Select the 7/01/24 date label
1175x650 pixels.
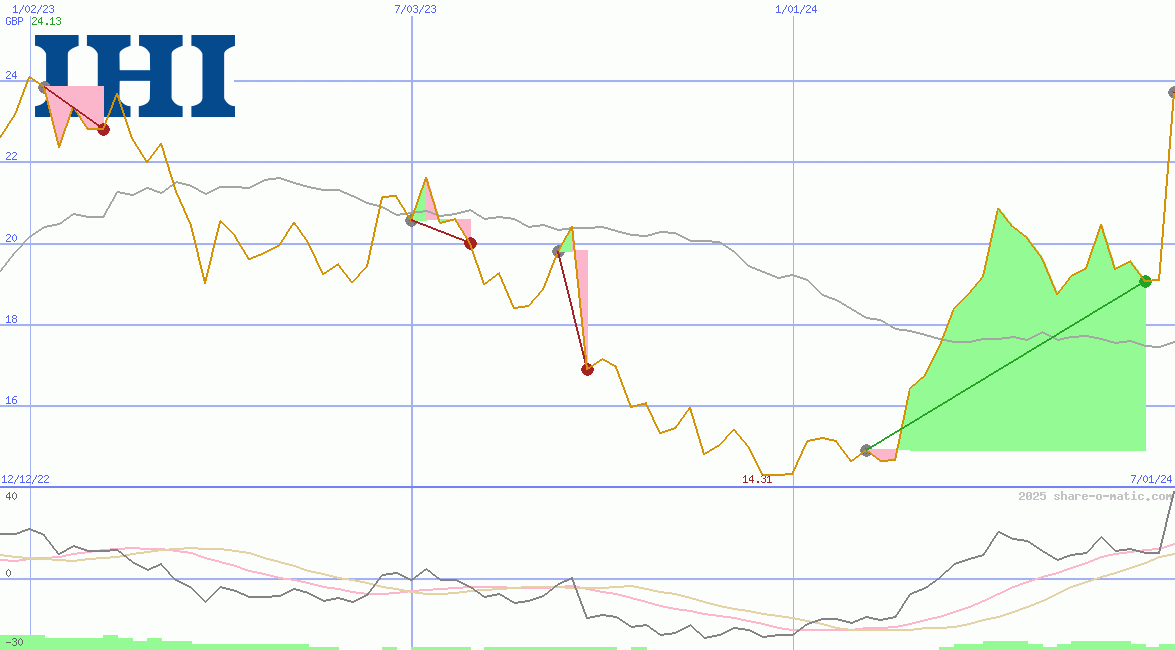click(x=1143, y=478)
